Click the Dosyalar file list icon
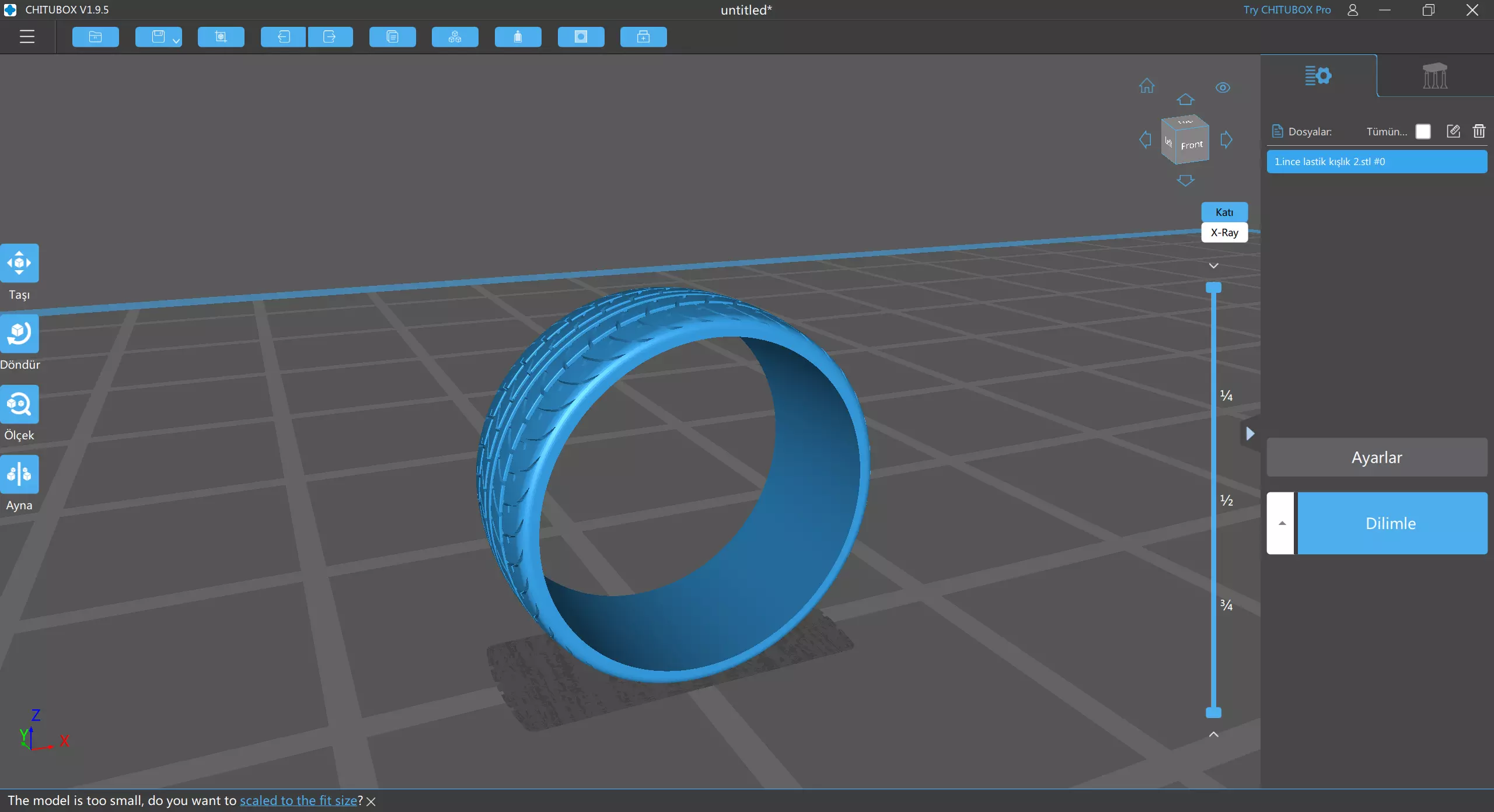 click(x=1277, y=131)
